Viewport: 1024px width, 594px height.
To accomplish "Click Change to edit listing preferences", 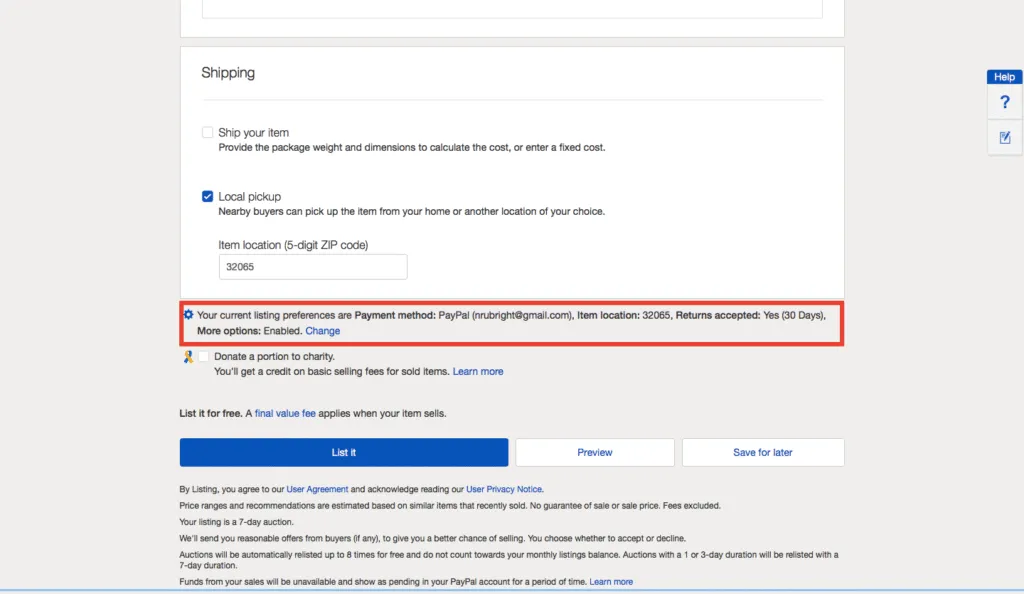I will pos(323,330).
